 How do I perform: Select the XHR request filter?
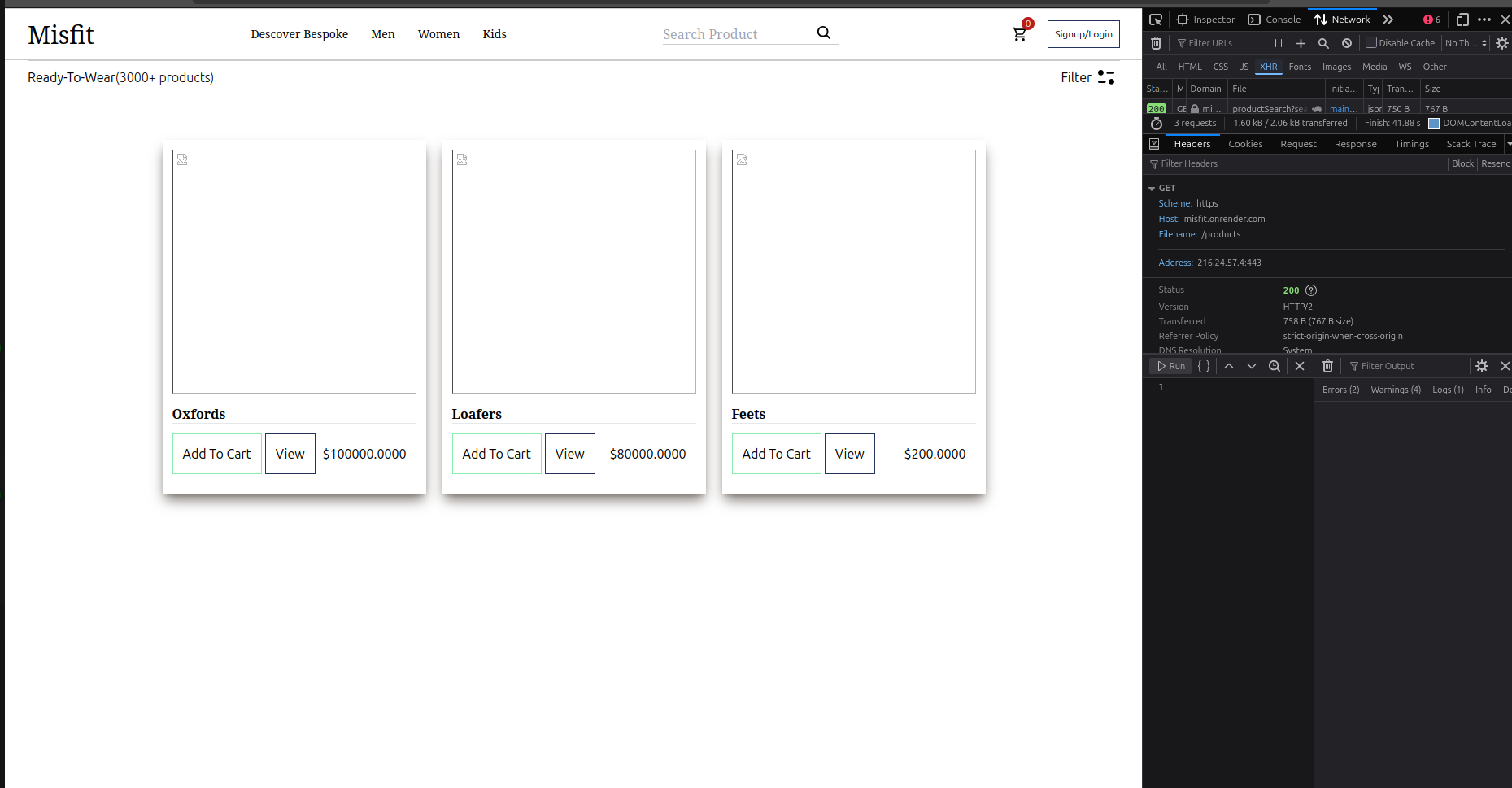1268,67
